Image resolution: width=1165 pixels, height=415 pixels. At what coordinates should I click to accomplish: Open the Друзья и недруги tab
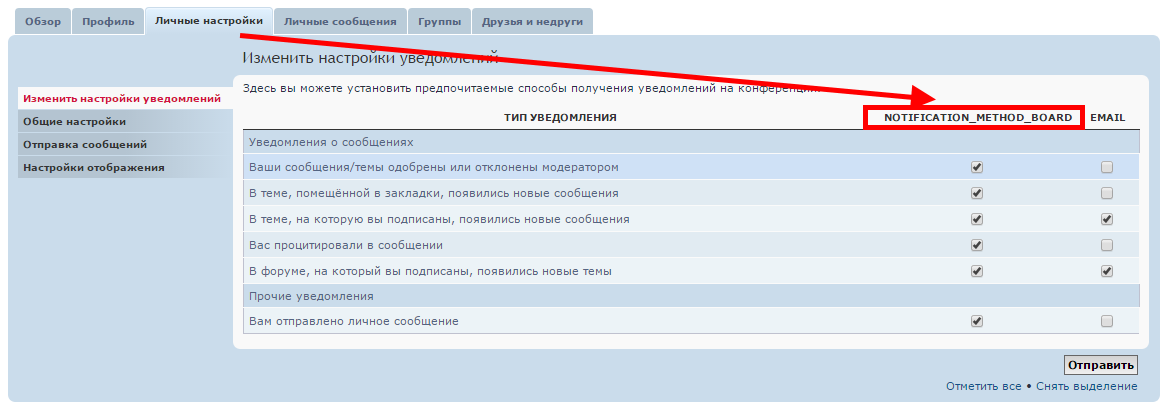(x=532, y=21)
